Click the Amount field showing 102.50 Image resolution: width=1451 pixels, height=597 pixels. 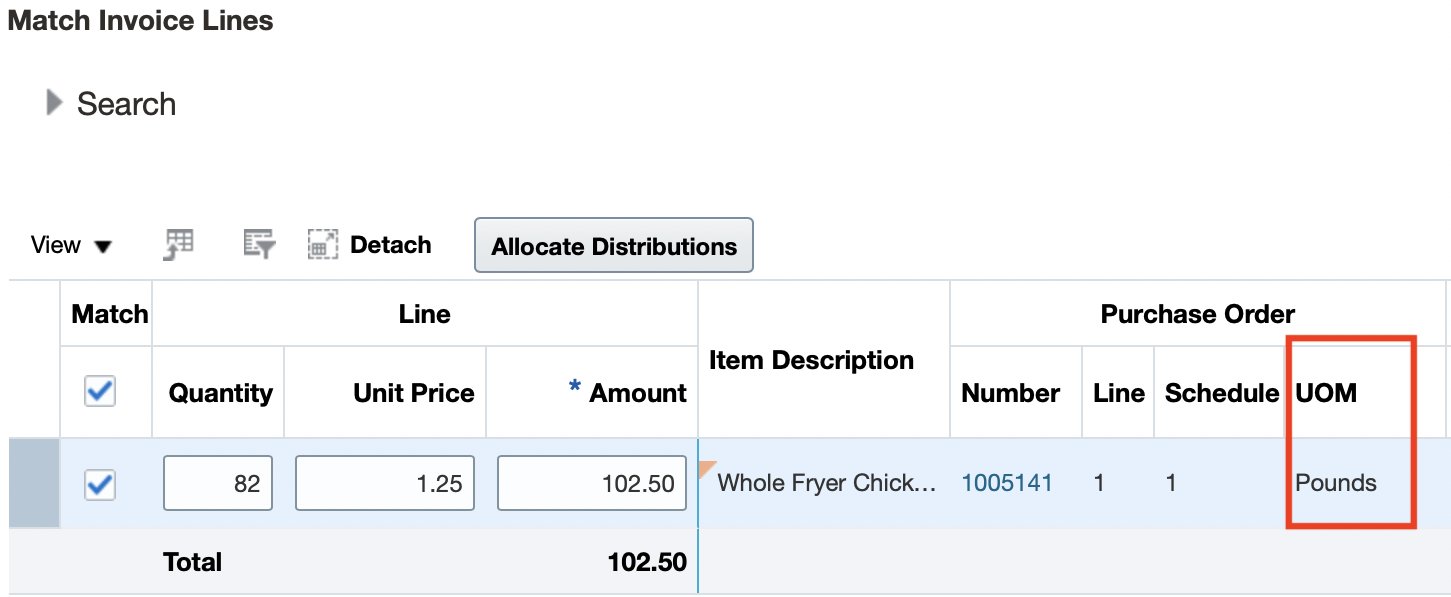(x=591, y=484)
